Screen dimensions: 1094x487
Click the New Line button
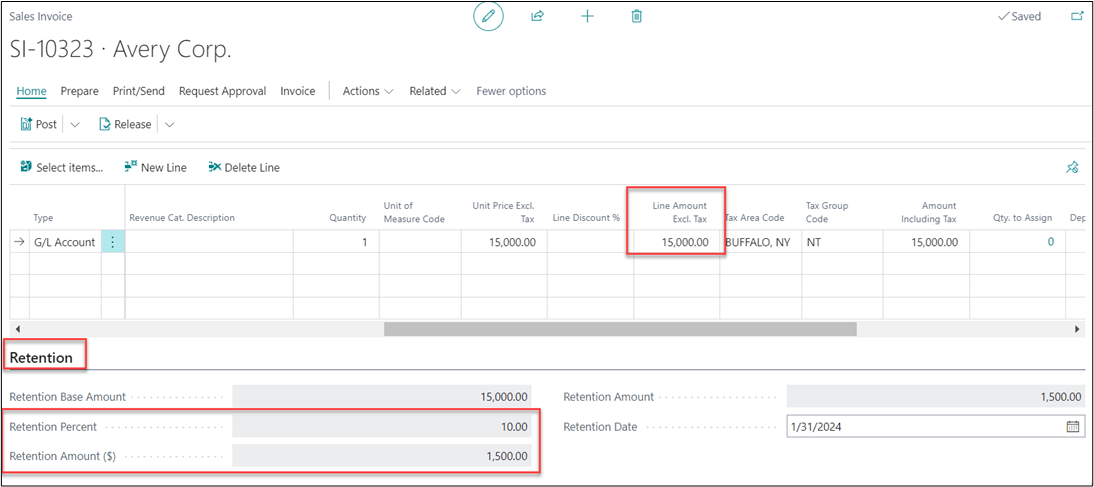click(156, 168)
